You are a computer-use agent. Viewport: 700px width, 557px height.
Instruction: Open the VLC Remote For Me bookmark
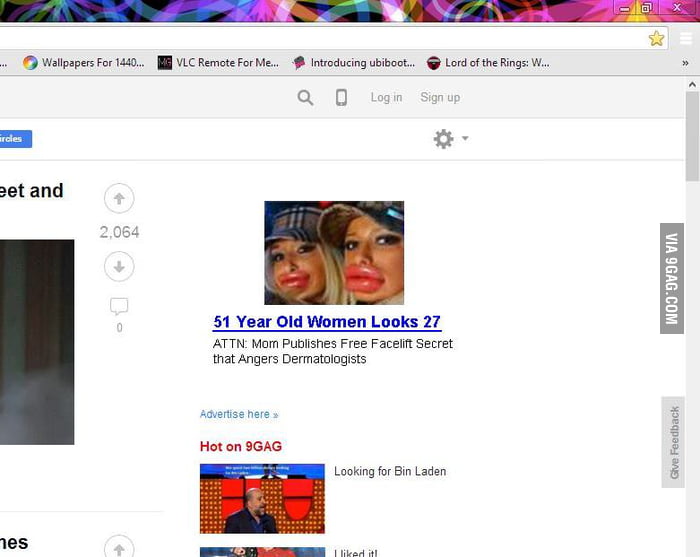218,62
